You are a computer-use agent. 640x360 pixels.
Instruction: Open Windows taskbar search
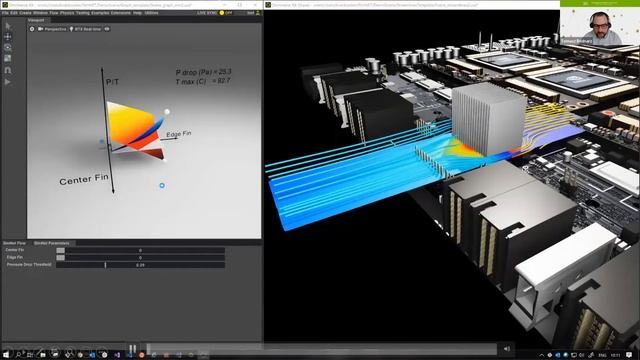tap(19, 355)
